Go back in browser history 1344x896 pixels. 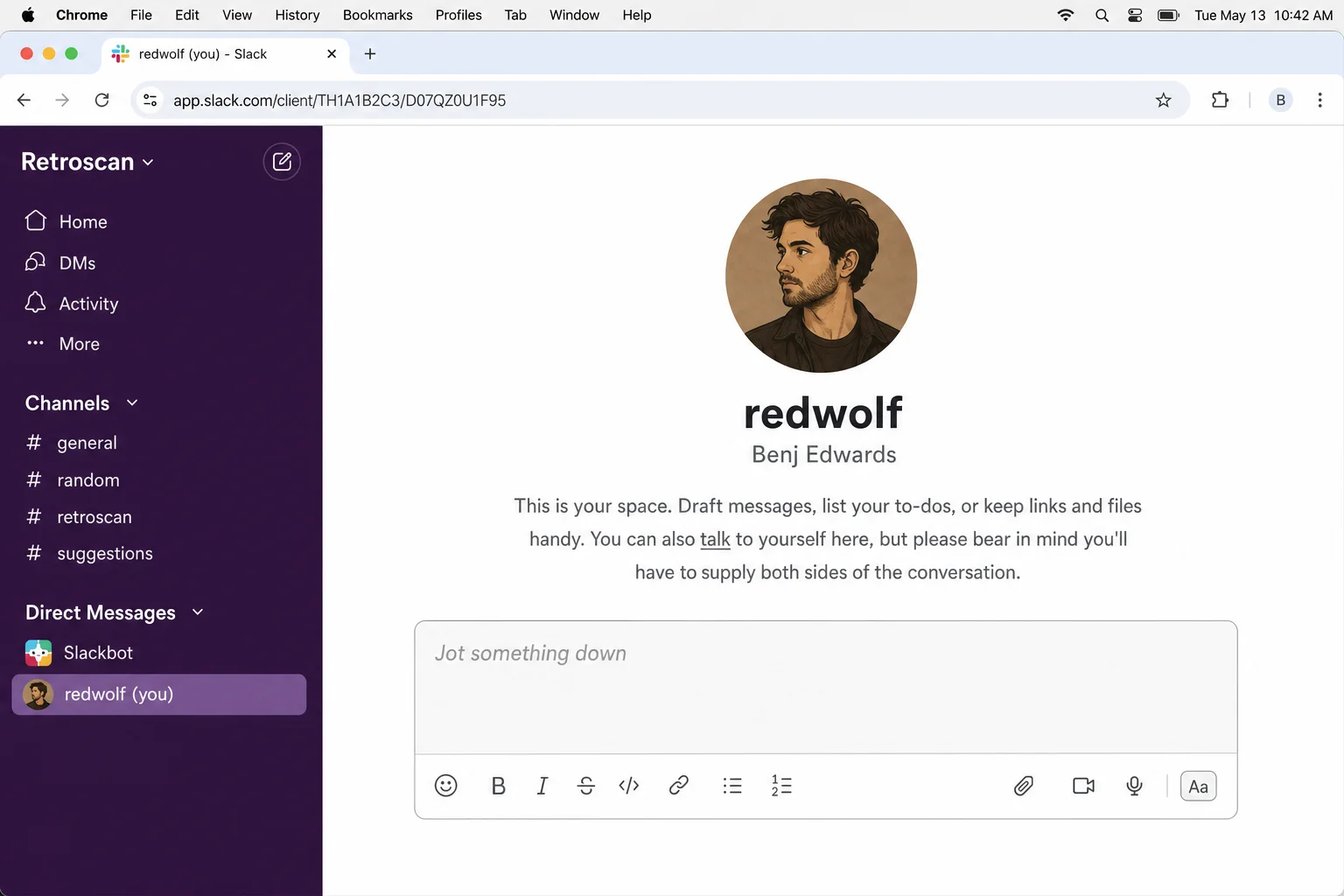24,100
